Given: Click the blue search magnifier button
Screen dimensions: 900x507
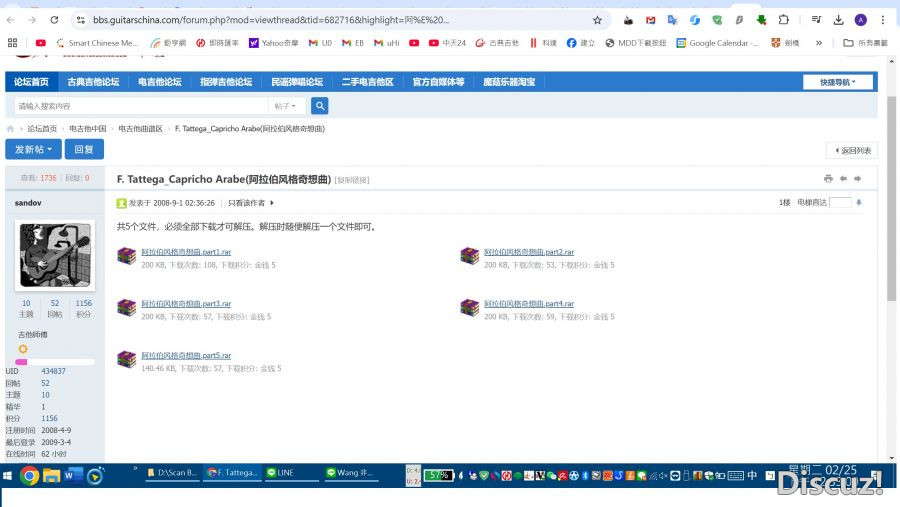Looking at the screenshot, I should pyautogui.click(x=319, y=106).
